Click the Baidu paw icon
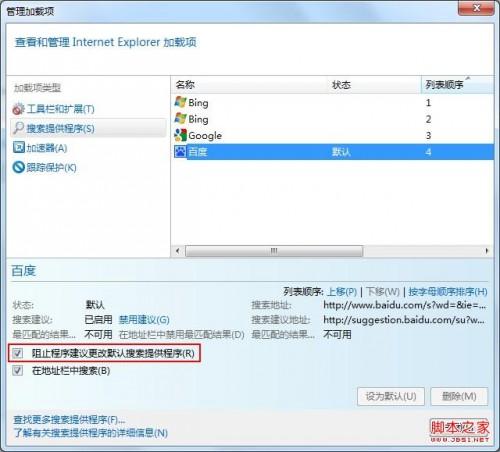The image size is (500, 452). (180, 152)
